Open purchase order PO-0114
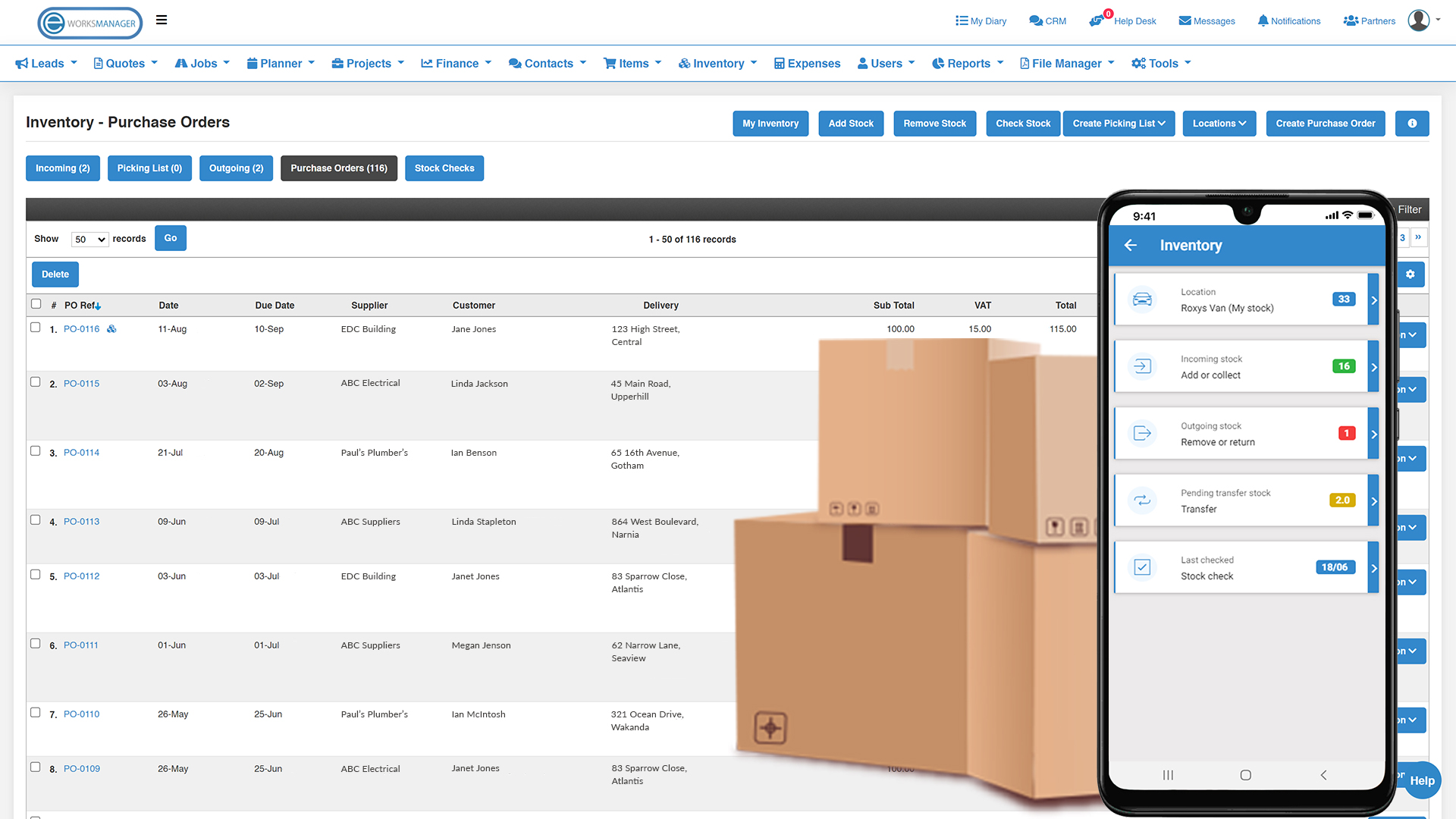This screenshot has width=1456, height=819. pos(81,452)
